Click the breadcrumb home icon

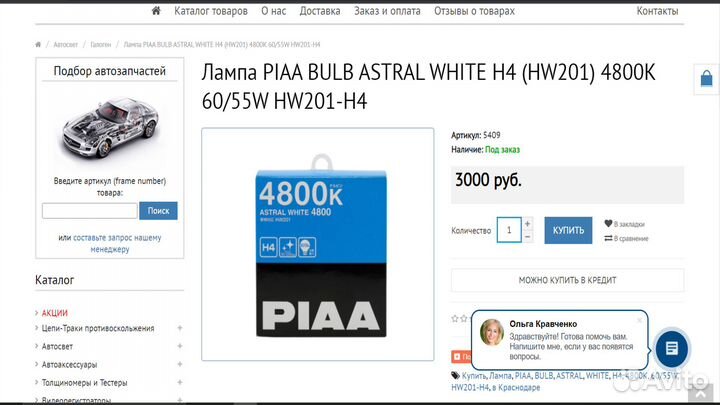coord(38,45)
